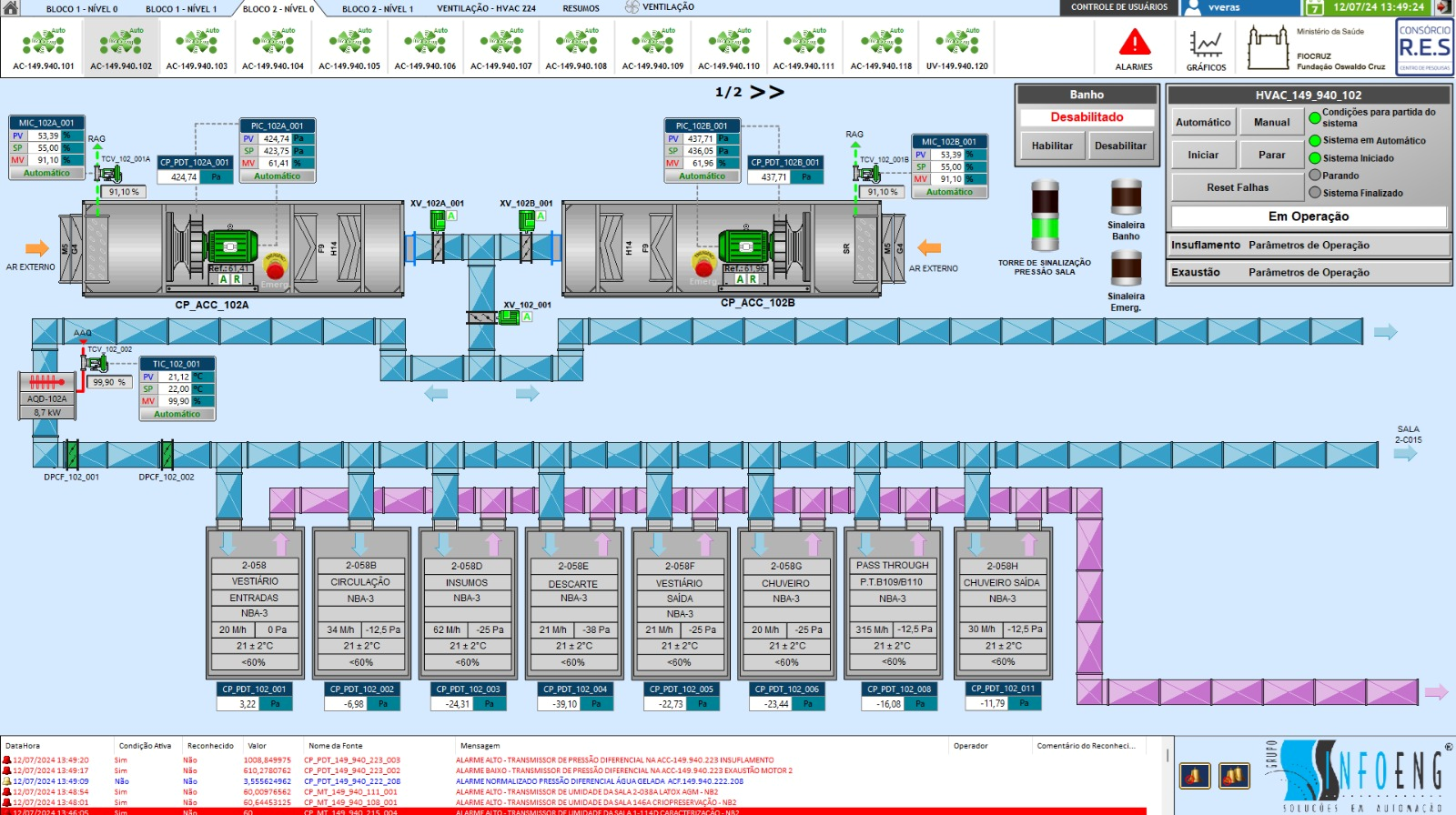Open the UV-149.940.120 unit icon
This screenshot has height=815, width=1456.
click(956, 43)
